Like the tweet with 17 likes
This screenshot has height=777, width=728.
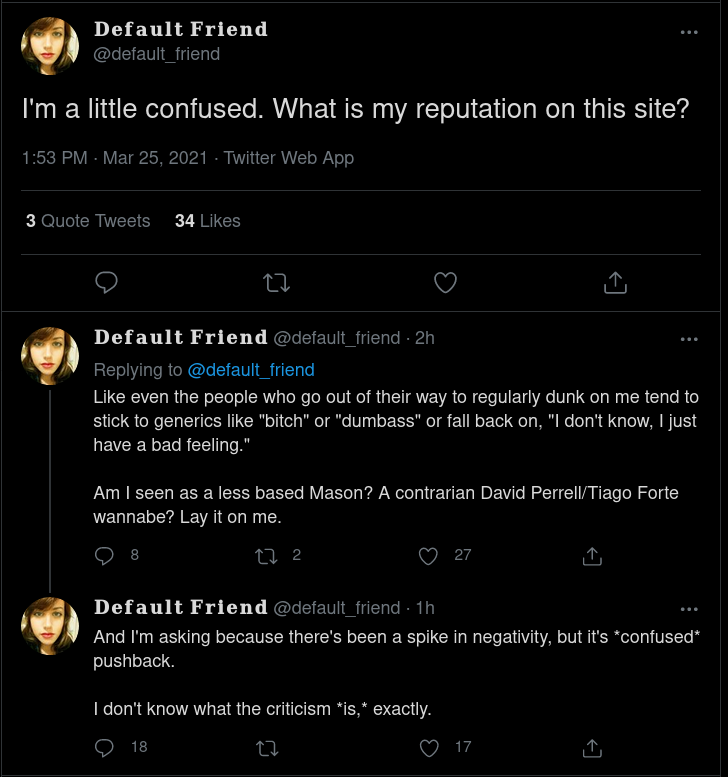pos(429,747)
